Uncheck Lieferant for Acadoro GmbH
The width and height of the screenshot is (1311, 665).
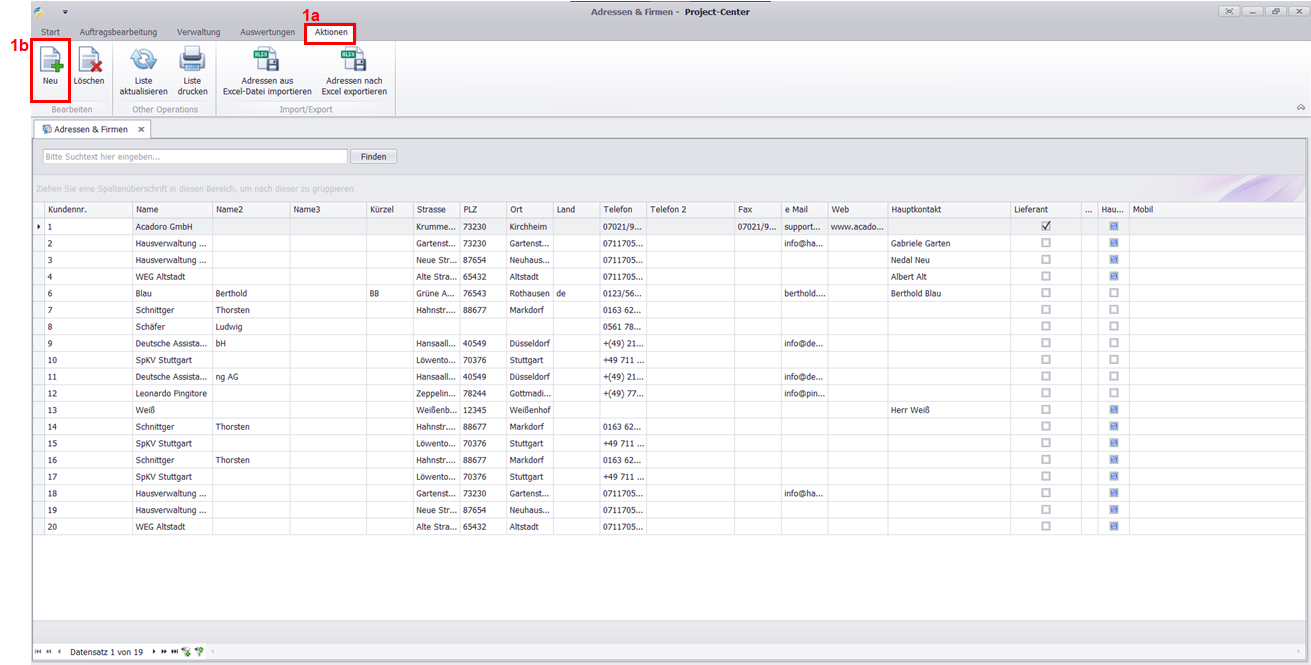[x=1046, y=227]
